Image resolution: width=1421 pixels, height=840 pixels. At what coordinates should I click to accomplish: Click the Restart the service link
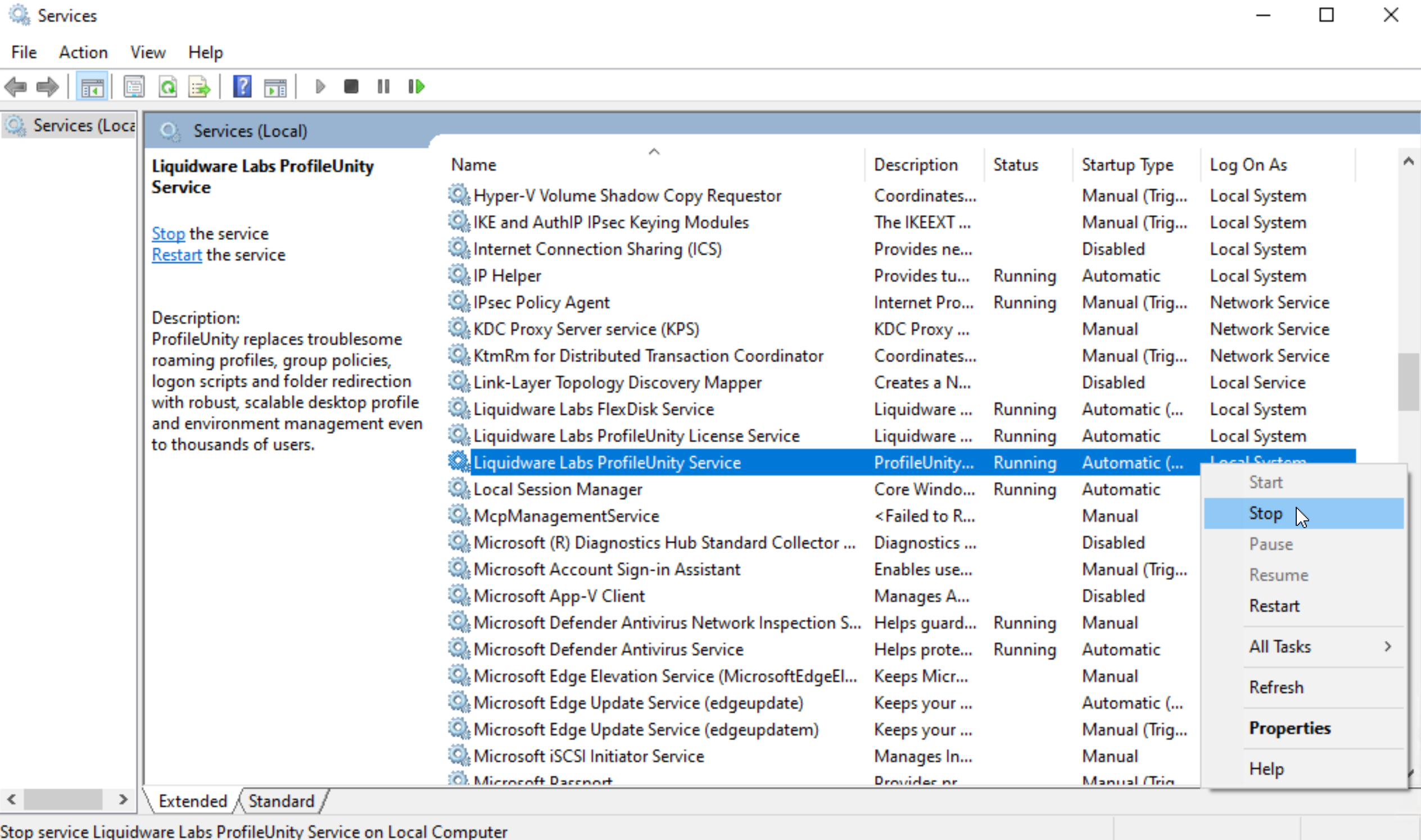point(177,255)
